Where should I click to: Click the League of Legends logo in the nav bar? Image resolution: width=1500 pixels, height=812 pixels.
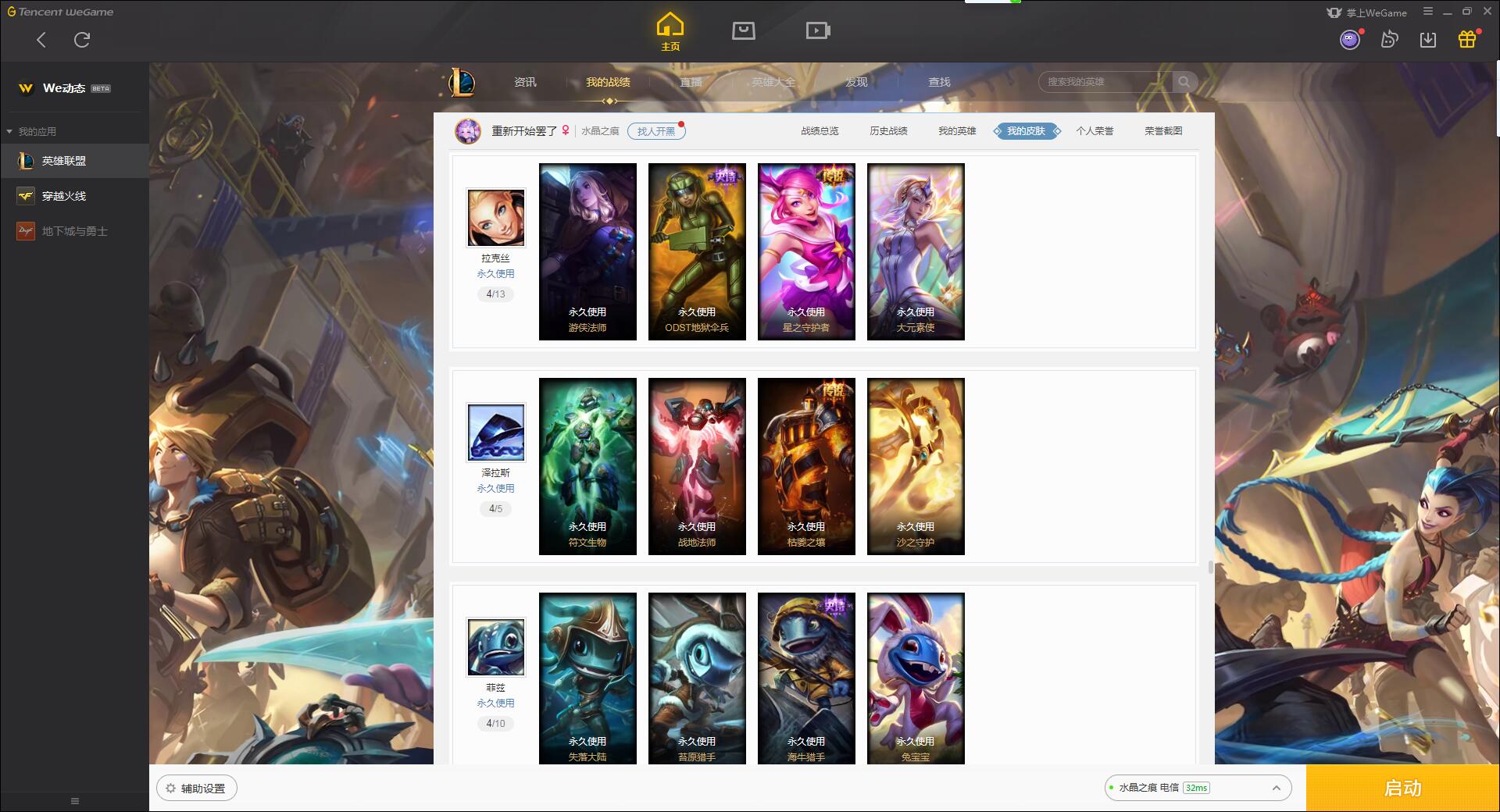(x=462, y=82)
